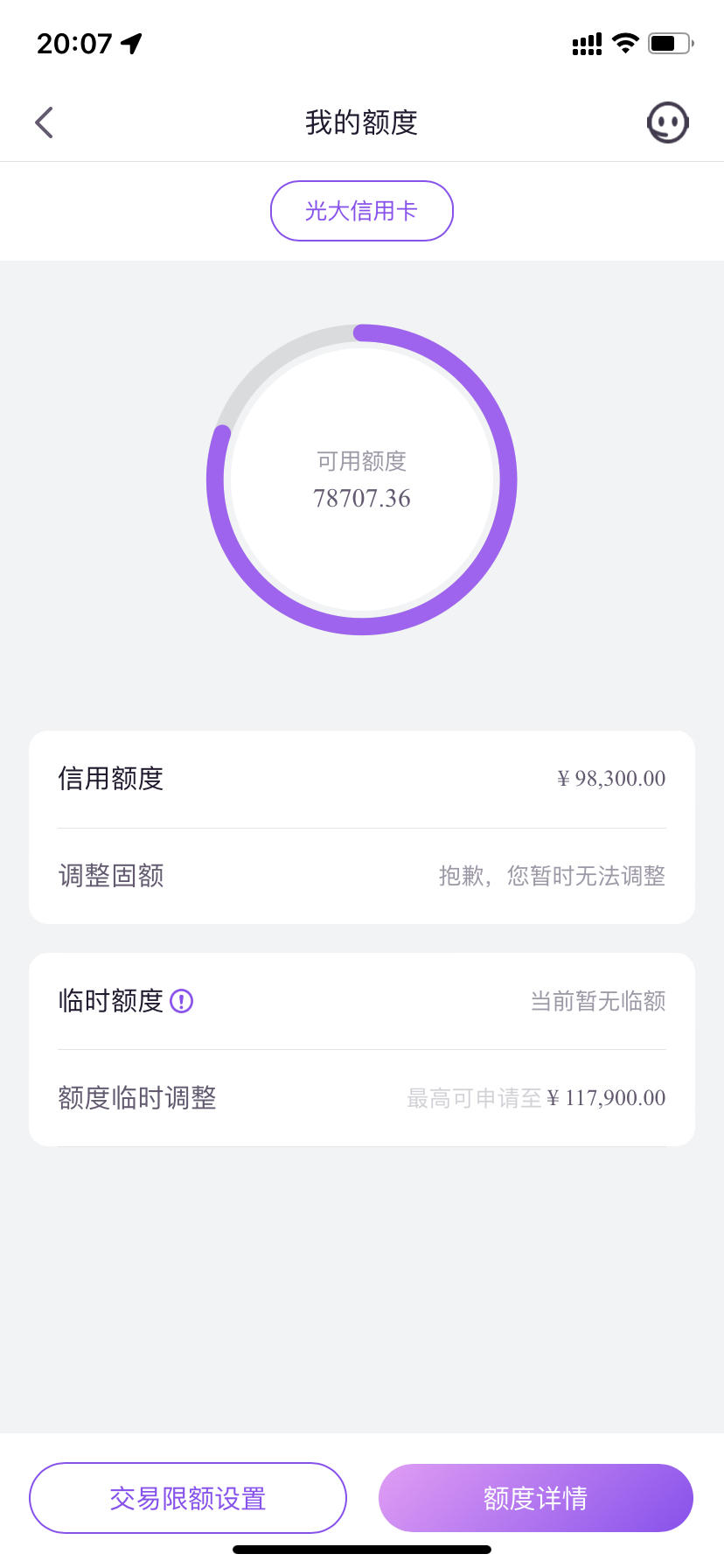Tap ¥ 98,300.00 credit limit value
This screenshot has width=724, height=1568.
(x=611, y=779)
